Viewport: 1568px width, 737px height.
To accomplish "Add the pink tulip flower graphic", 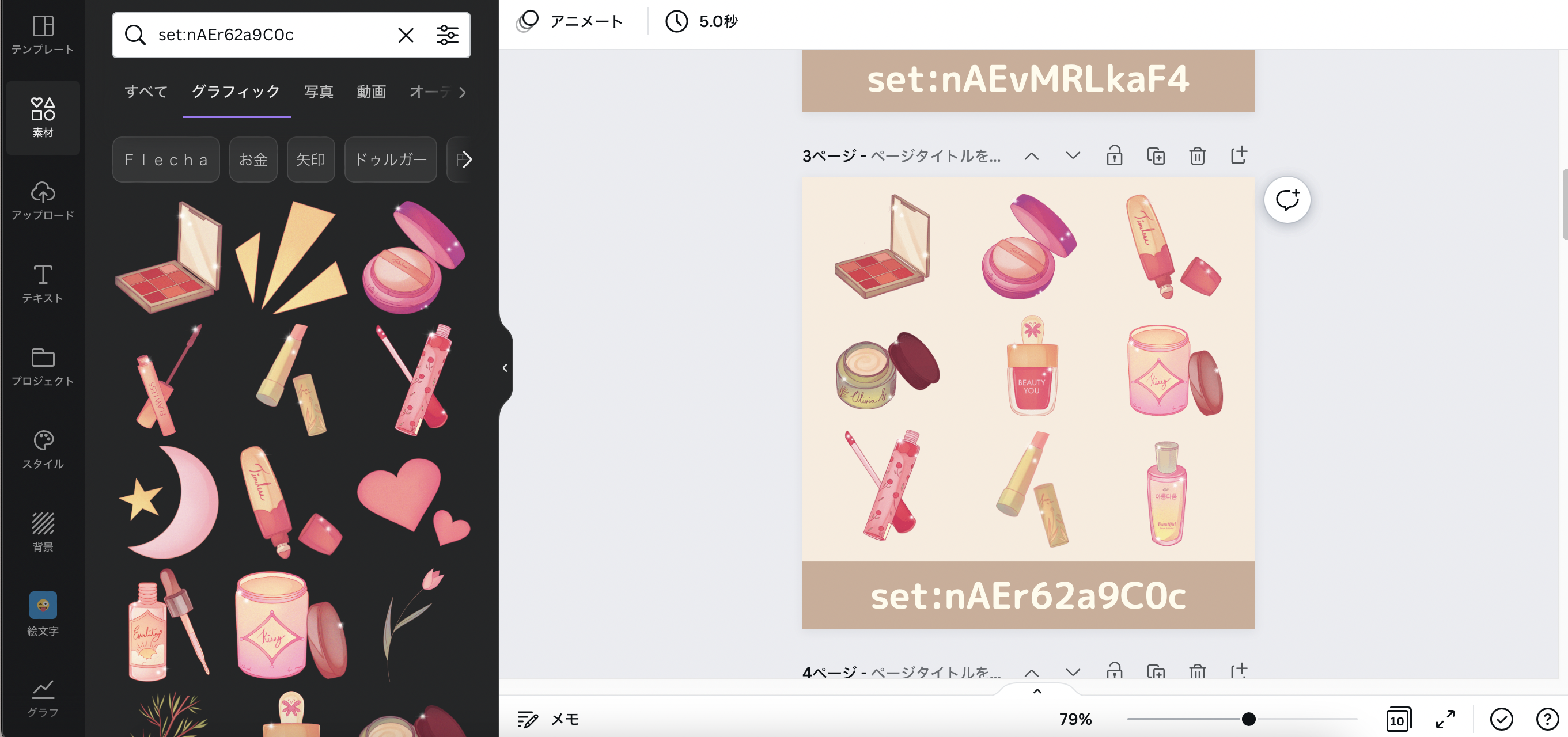I will pyautogui.click(x=414, y=625).
